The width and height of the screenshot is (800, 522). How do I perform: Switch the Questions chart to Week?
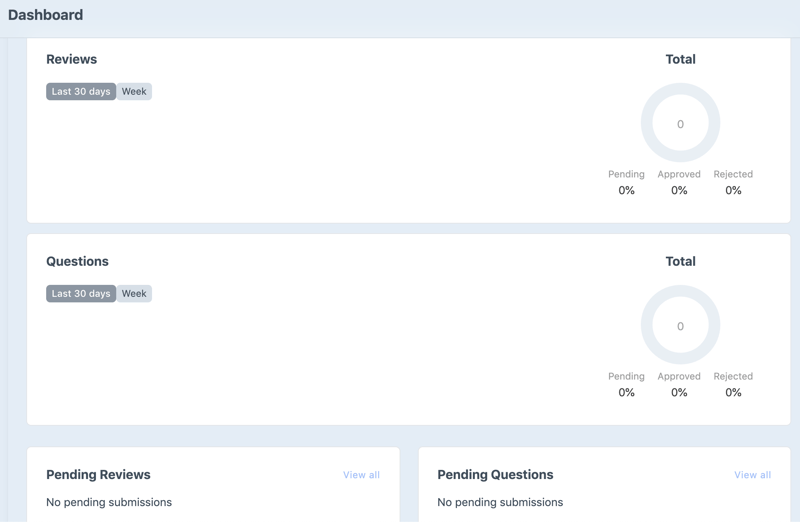coord(134,293)
